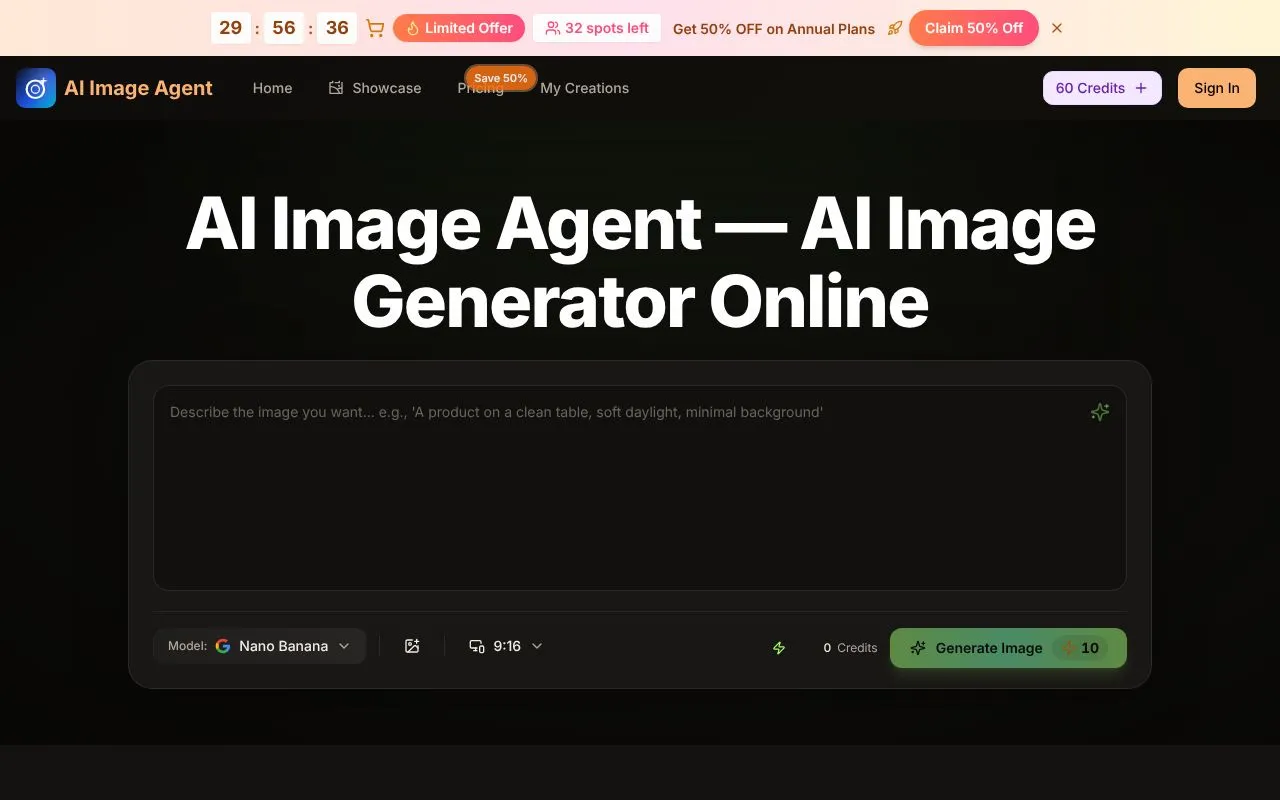Click the prompt description text field
1280x800 pixels.
(x=640, y=488)
